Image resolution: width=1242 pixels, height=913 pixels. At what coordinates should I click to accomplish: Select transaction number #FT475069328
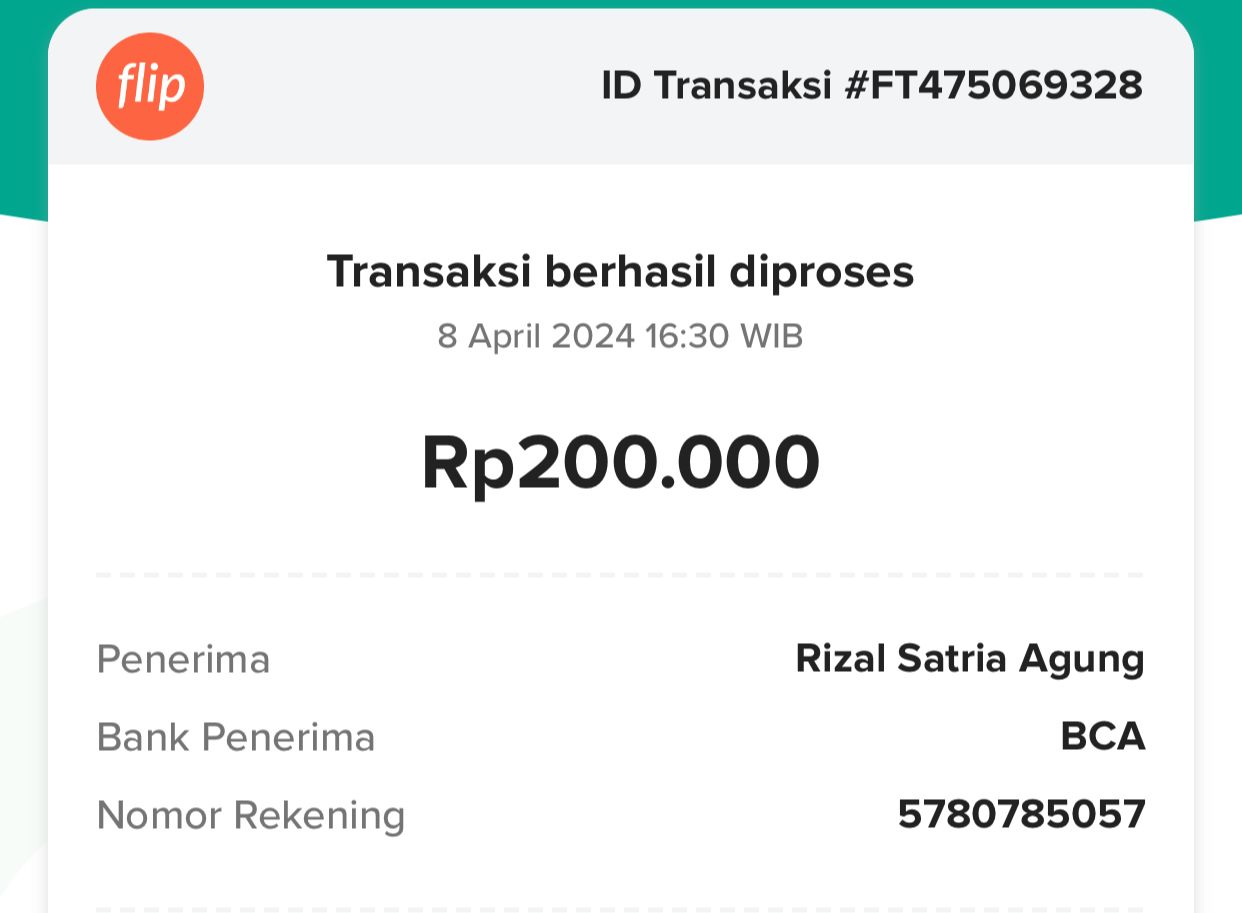(993, 86)
